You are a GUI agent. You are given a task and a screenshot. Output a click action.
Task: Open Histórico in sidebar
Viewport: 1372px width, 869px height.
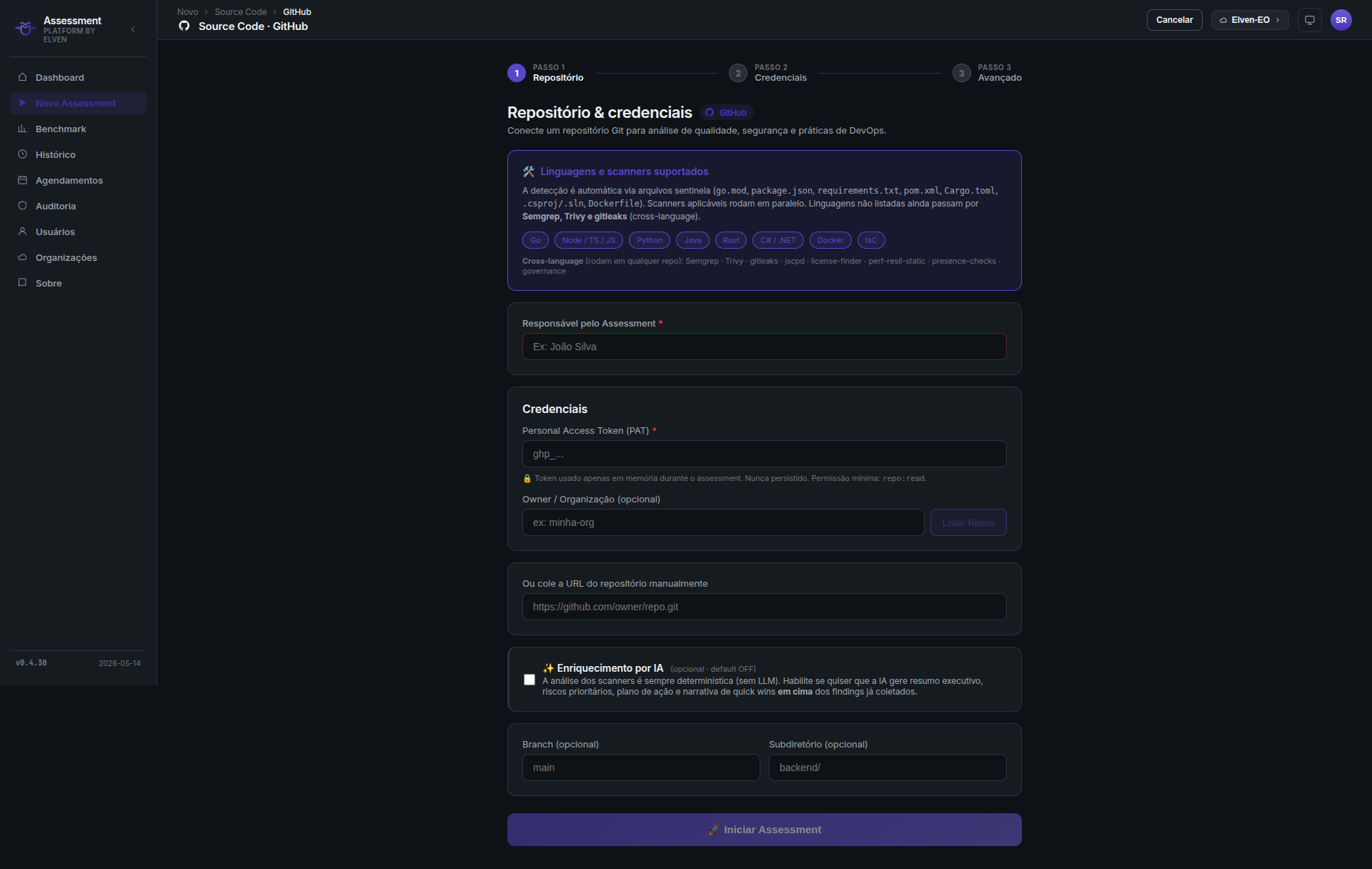pyautogui.click(x=78, y=154)
